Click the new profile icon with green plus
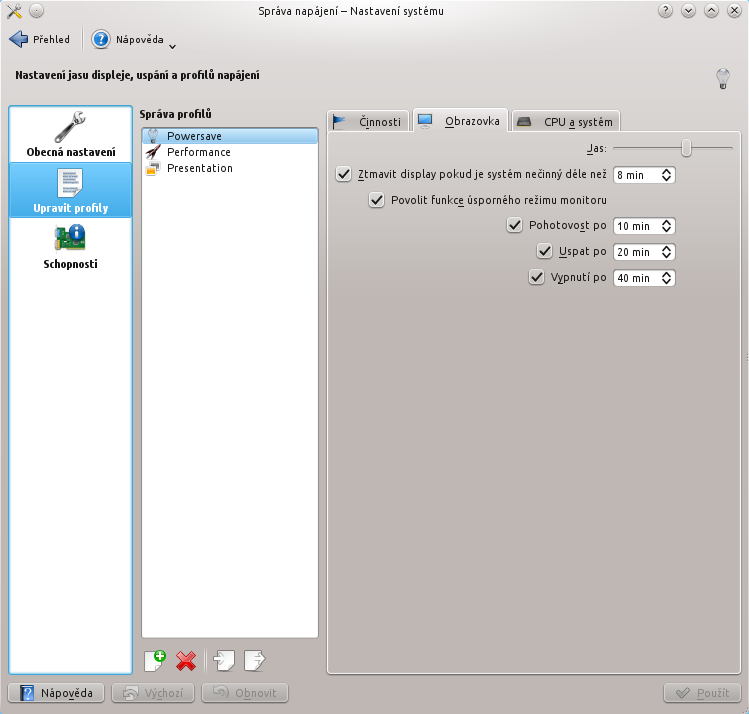This screenshot has width=749, height=714. (x=155, y=661)
